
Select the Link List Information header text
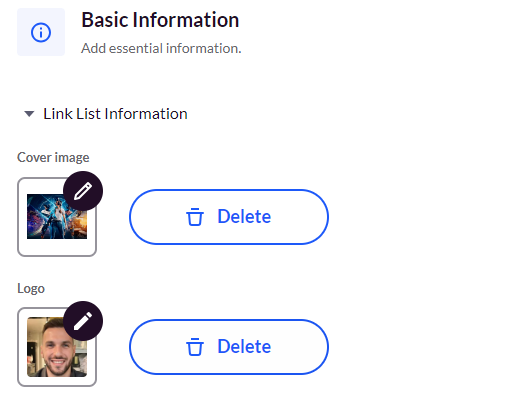[x=115, y=114]
